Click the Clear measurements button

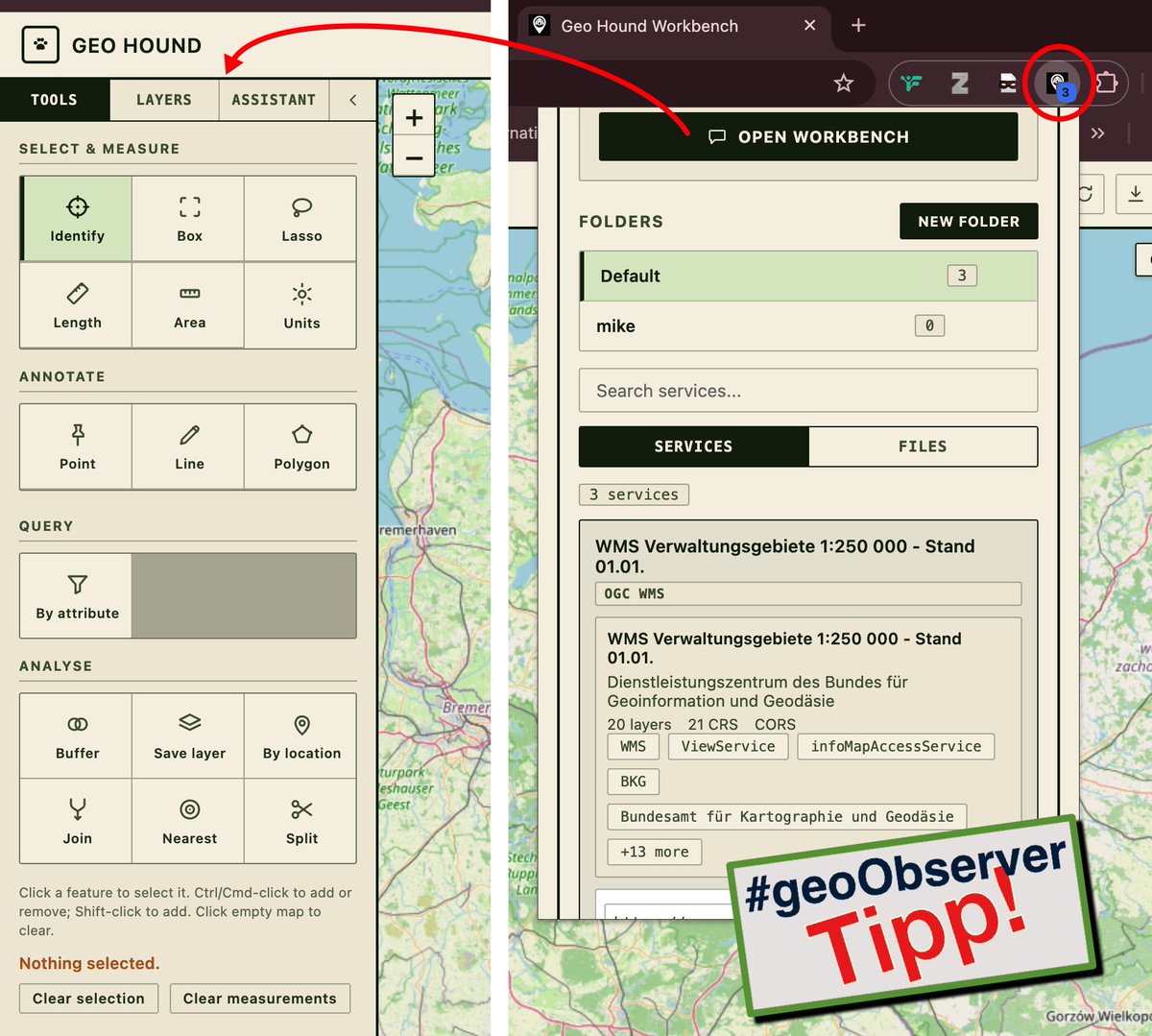click(260, 999)
